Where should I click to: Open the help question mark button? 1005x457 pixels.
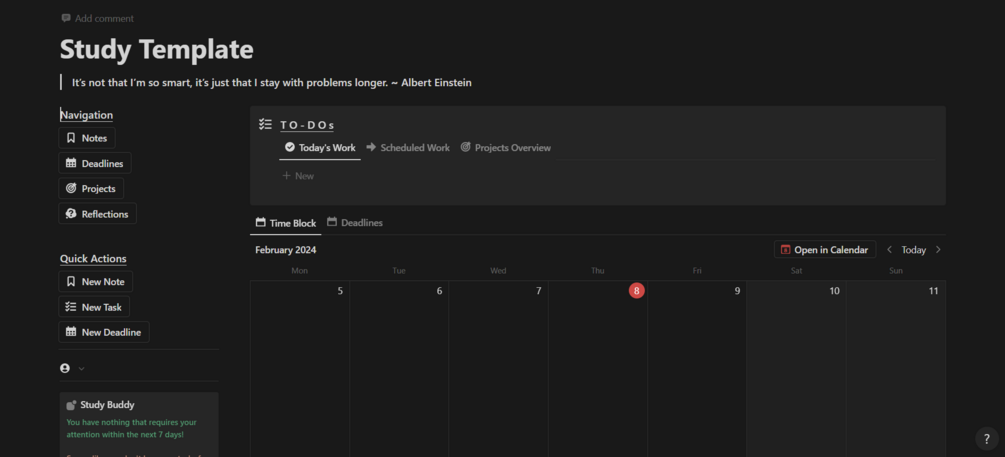[x=986, y=439]
